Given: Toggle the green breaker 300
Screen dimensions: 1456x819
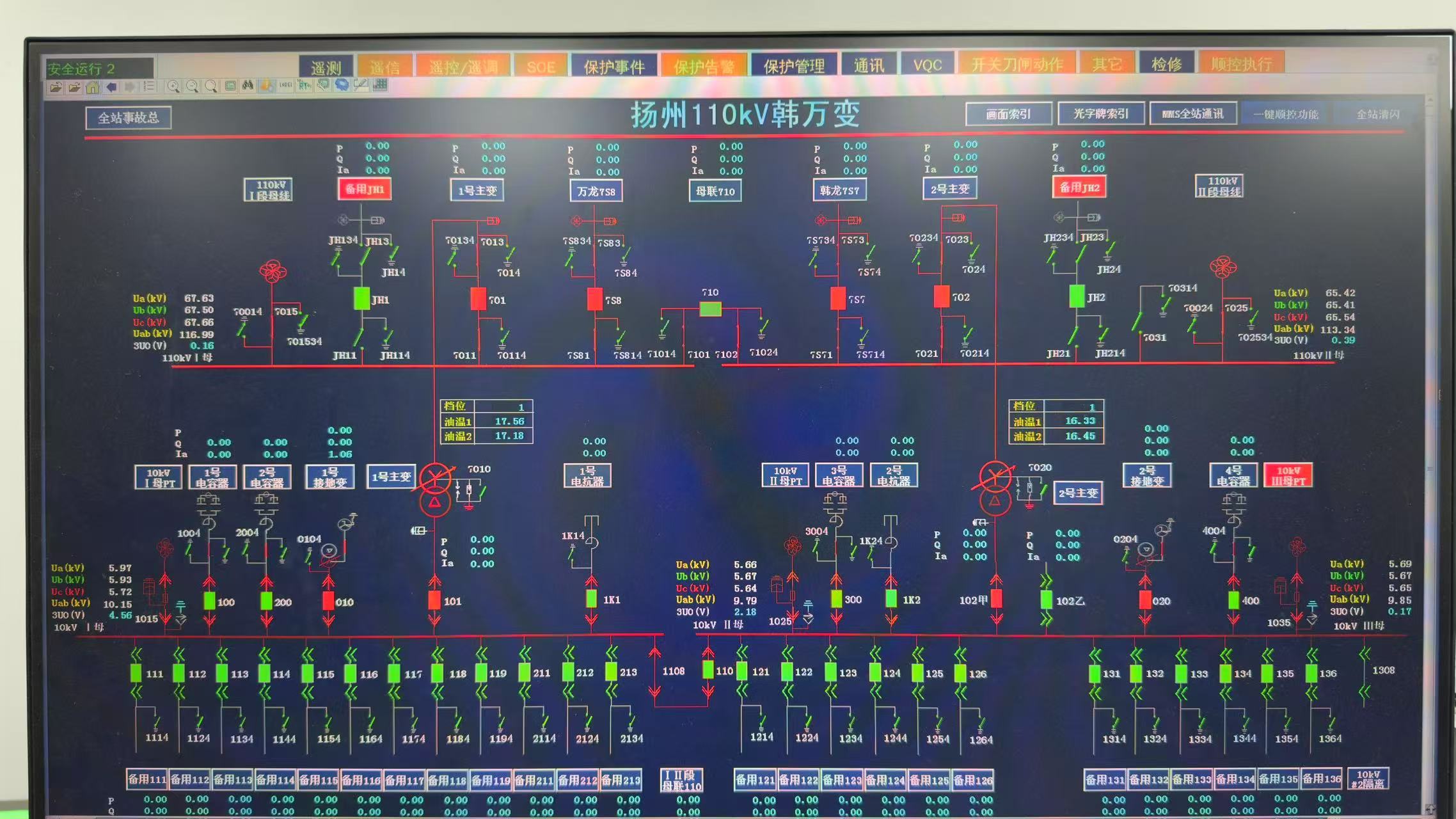Looking at the screenshot, I should (x=836, y=599).
